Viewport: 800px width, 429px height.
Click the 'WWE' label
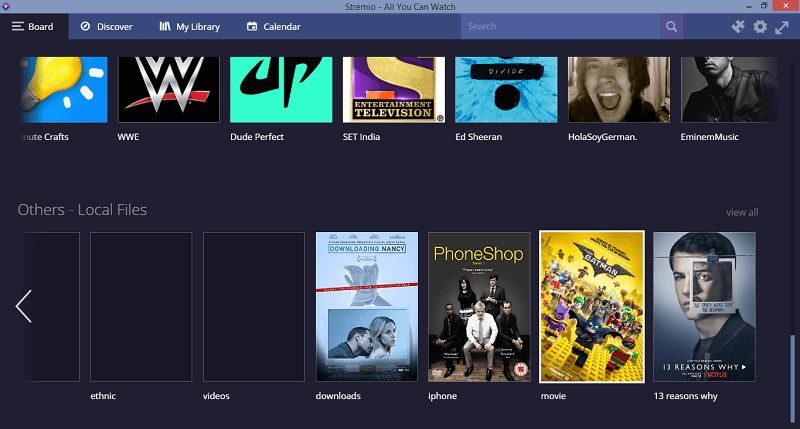128,137
